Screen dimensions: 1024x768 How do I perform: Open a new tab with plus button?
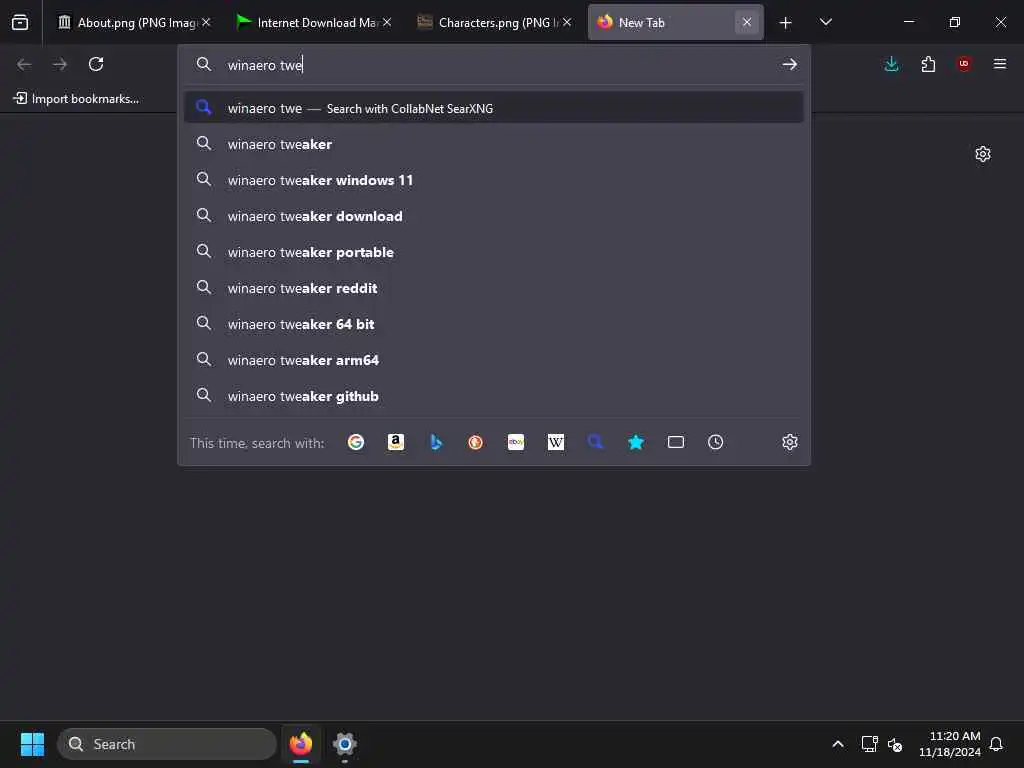tap(786, 23)
